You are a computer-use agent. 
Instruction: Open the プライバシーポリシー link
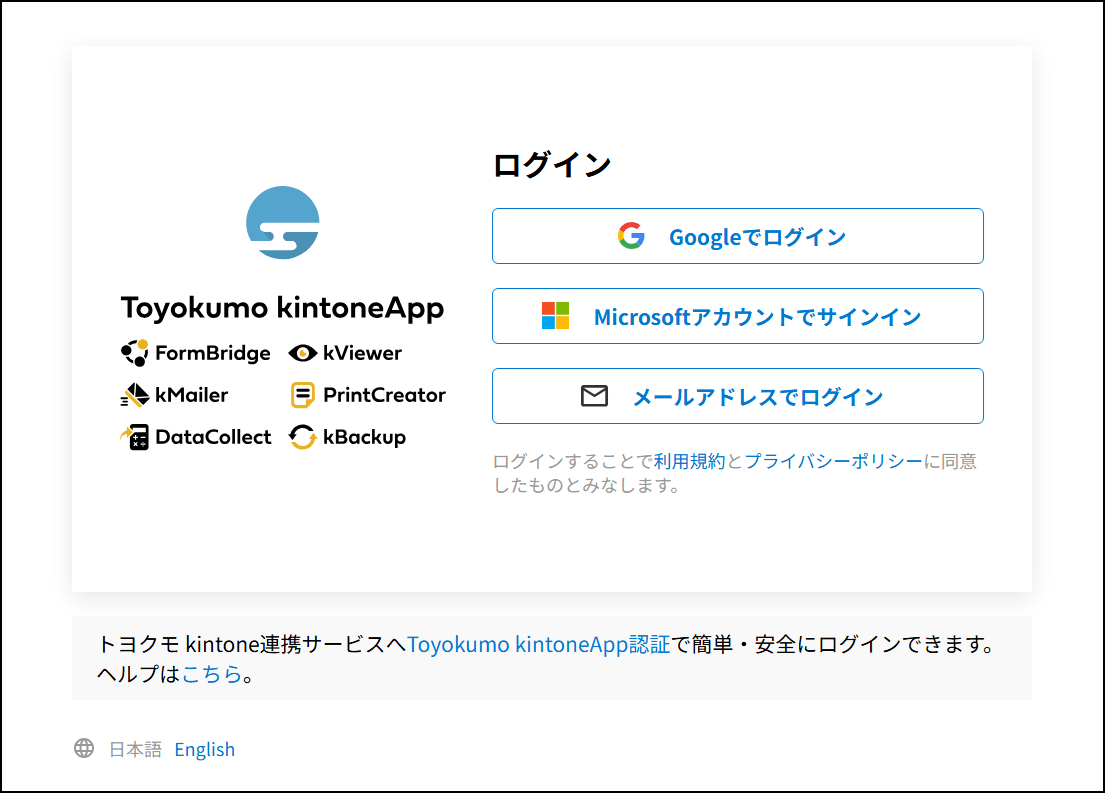[x=834, y=461]
